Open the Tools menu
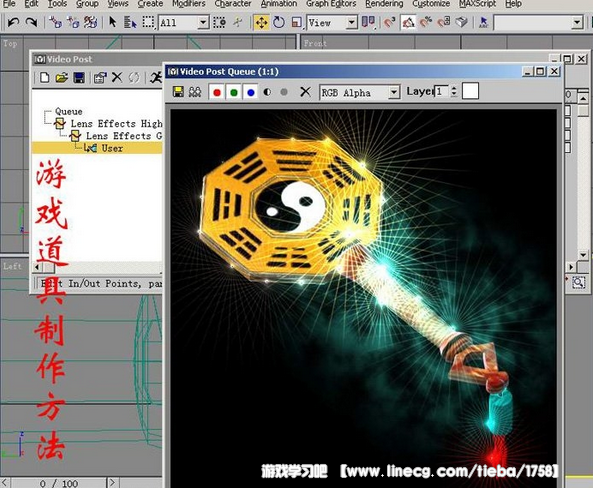 coord(57,4)
